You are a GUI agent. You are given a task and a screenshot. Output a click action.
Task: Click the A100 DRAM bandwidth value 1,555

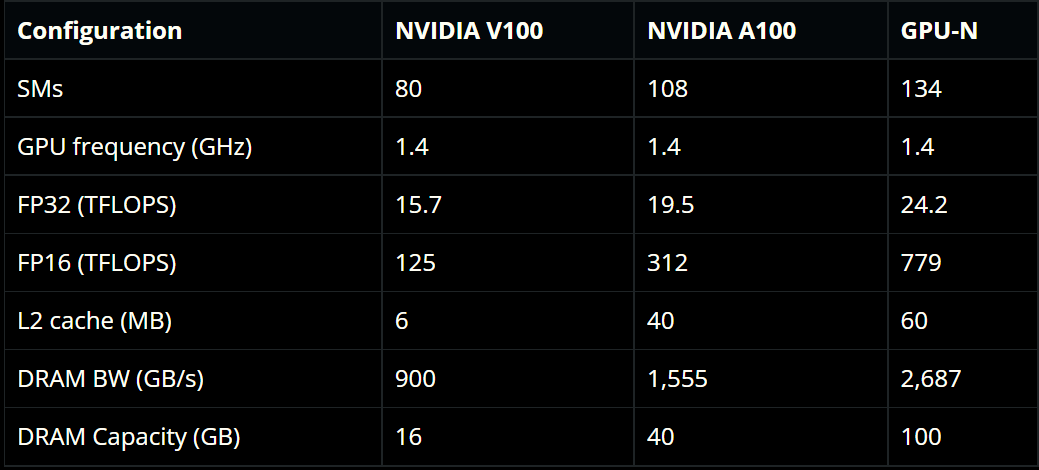pos(677,379)
